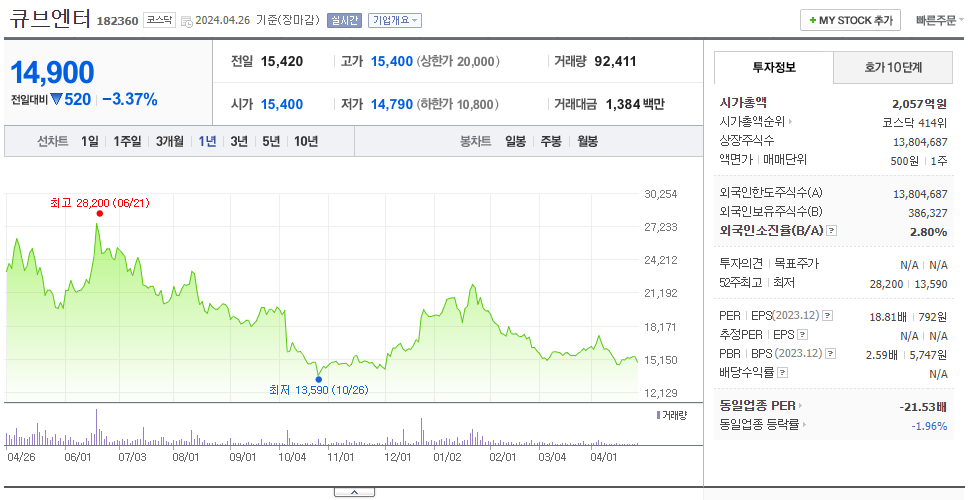Click the red 최고 point on chart
Image resolution: width=968 pixels, height=500 pixels.
click(x=99, y=214)
